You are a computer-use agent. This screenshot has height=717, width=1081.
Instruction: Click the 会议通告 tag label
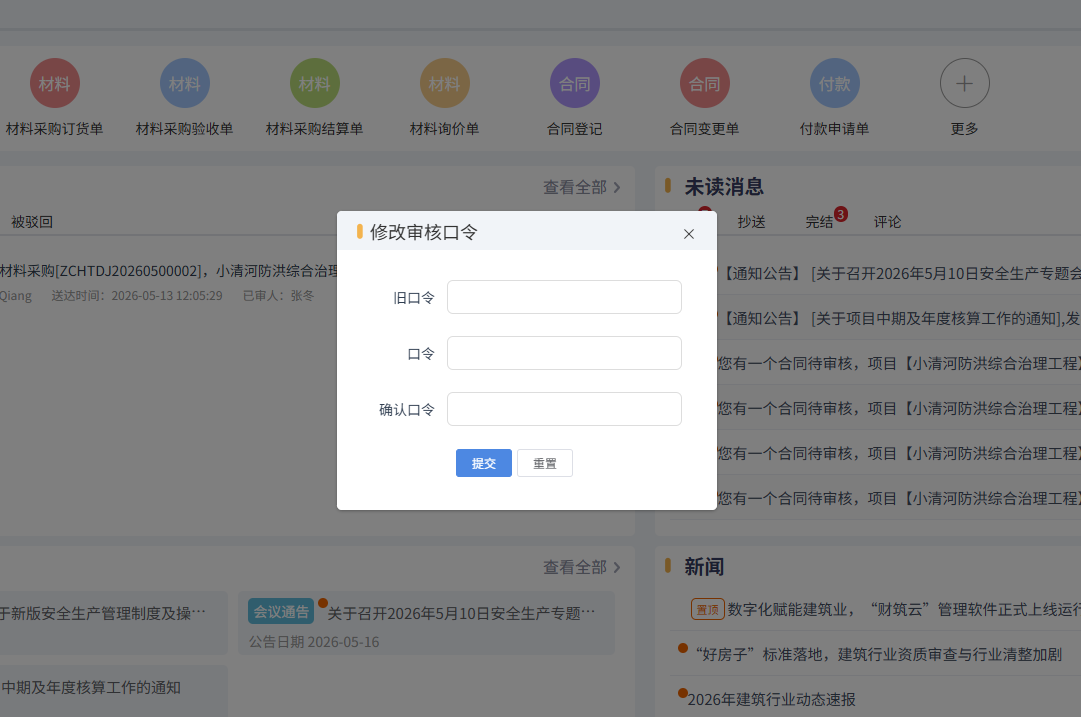pyautogui.click(x=281, y=612)
